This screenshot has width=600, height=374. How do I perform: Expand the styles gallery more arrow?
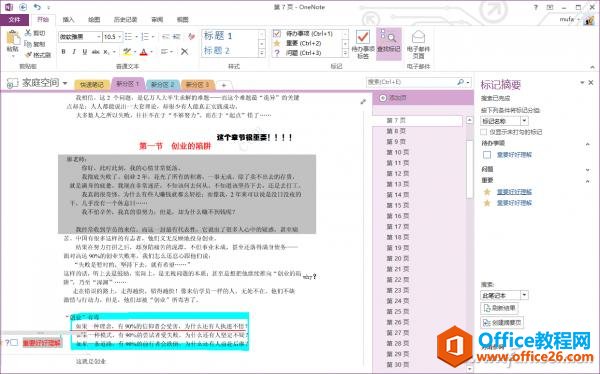click(262, 54)
